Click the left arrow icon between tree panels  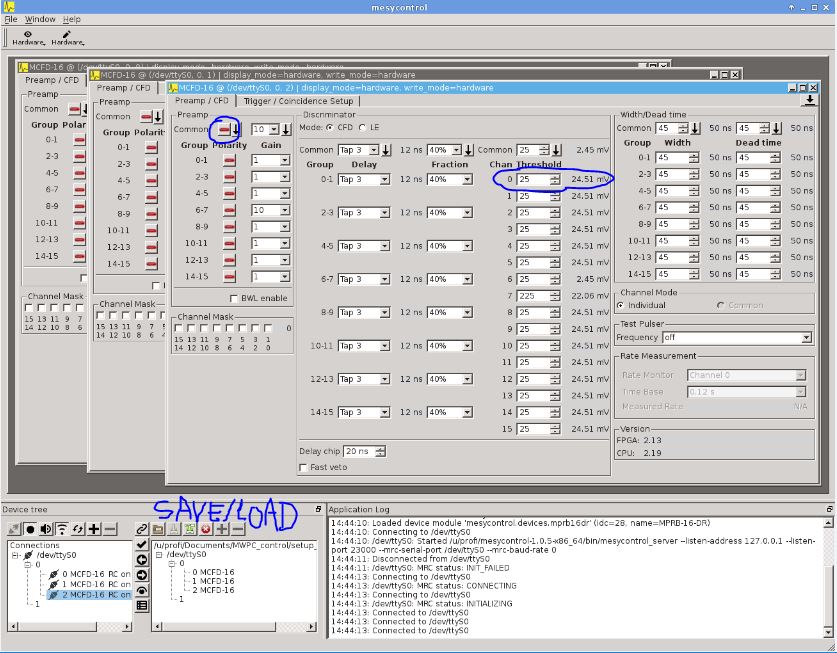141,560
